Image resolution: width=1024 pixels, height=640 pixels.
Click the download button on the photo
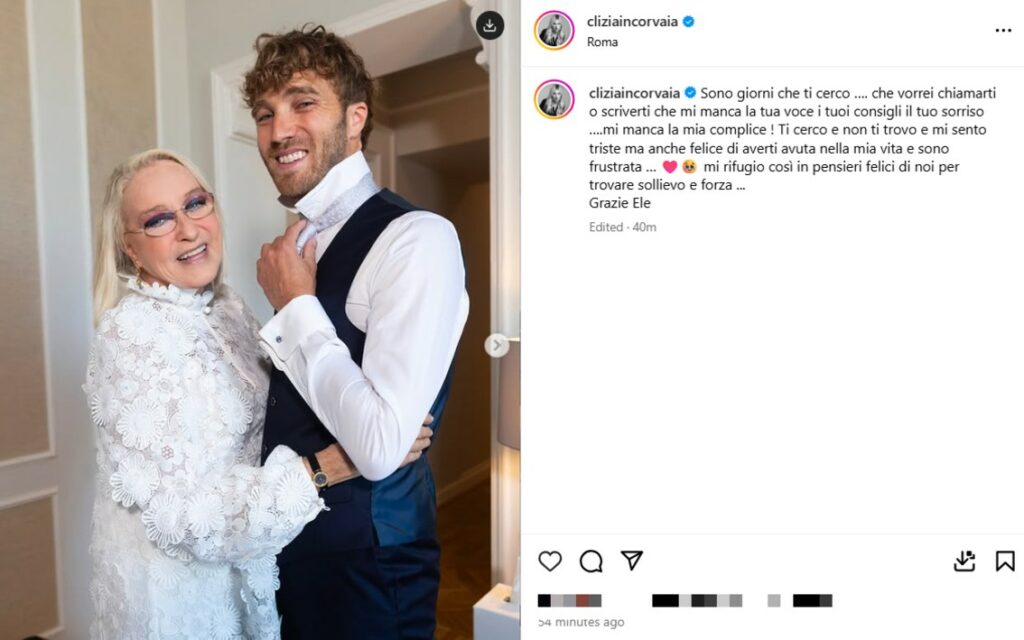tap(489, 26)
